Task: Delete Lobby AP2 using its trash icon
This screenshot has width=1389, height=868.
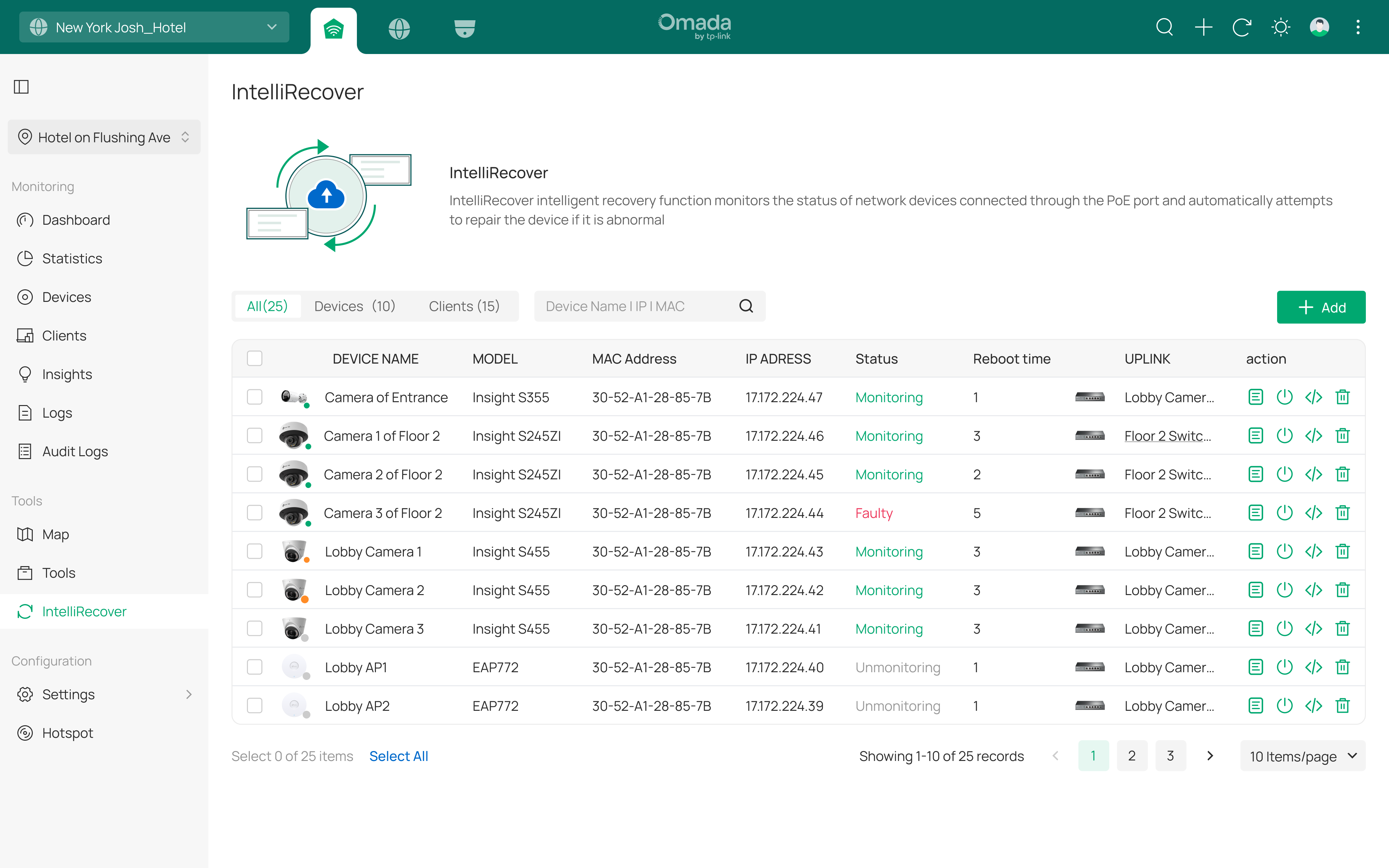Action: click(1342, 706)
